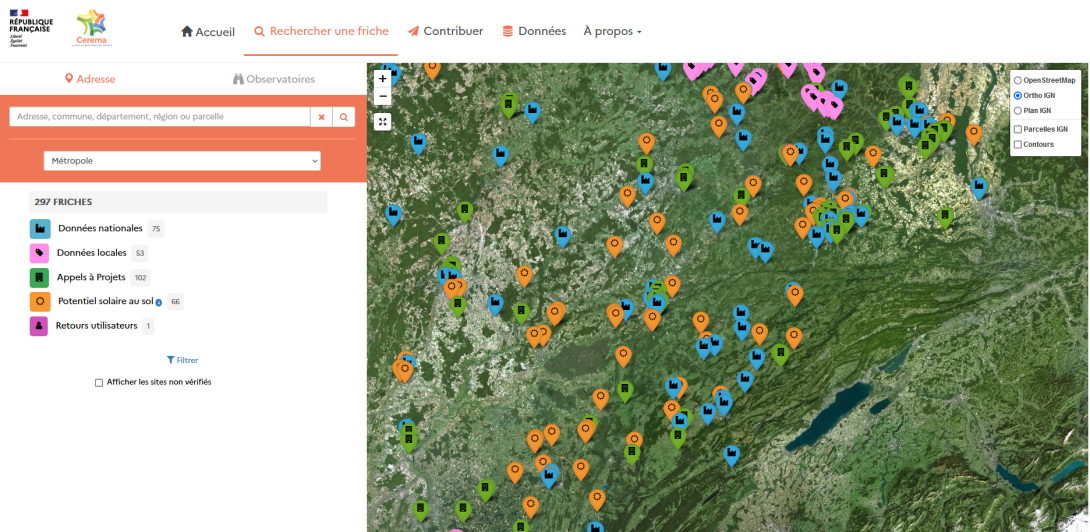Check Afficher les sites non vérifiés
1090x532 pixels.
click(x=99, y=382)
